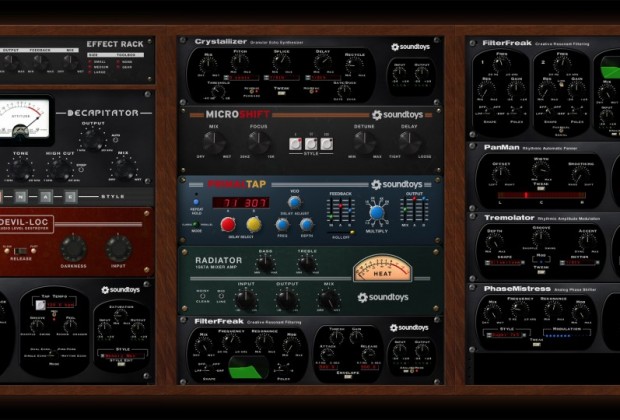Select Small size in Effect Rack
620x420 pixels.
[x=90, y=62]
